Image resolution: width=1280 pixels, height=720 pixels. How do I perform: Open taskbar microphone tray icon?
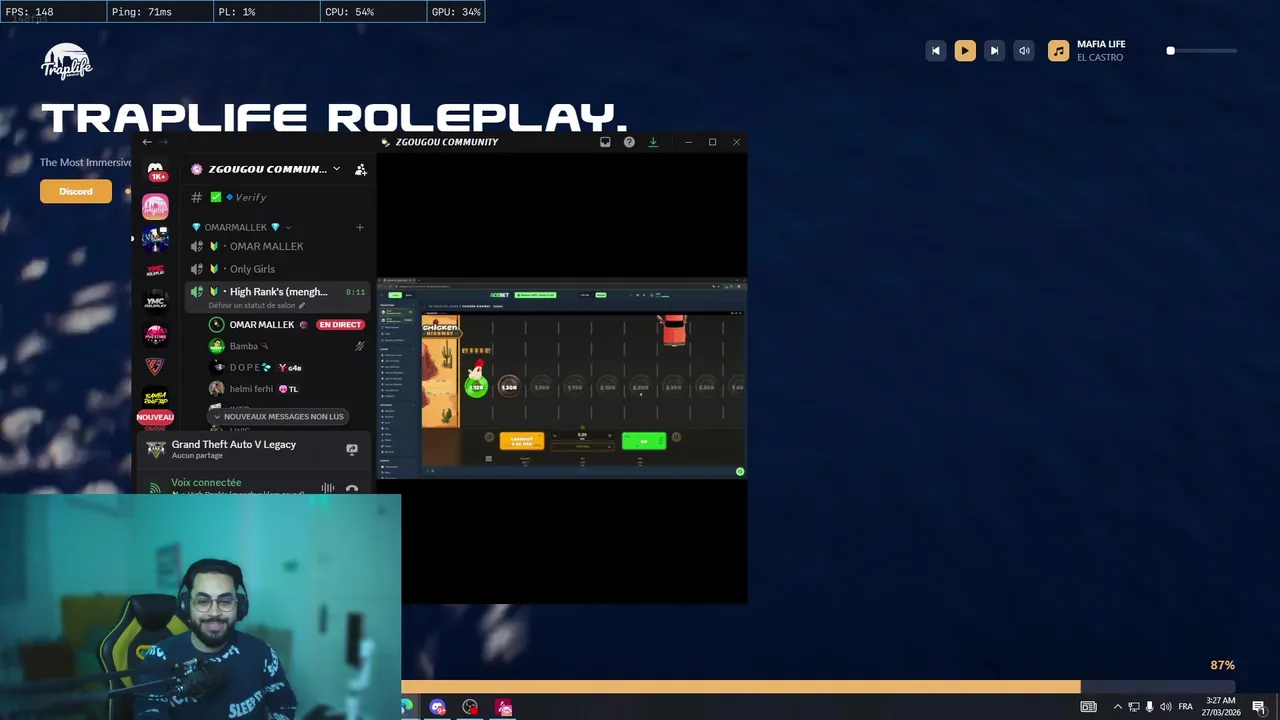(1150, 707)
